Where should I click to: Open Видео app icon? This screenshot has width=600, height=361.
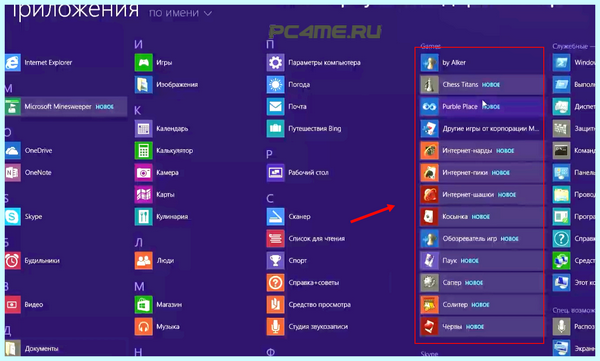[x=12, y=305]
